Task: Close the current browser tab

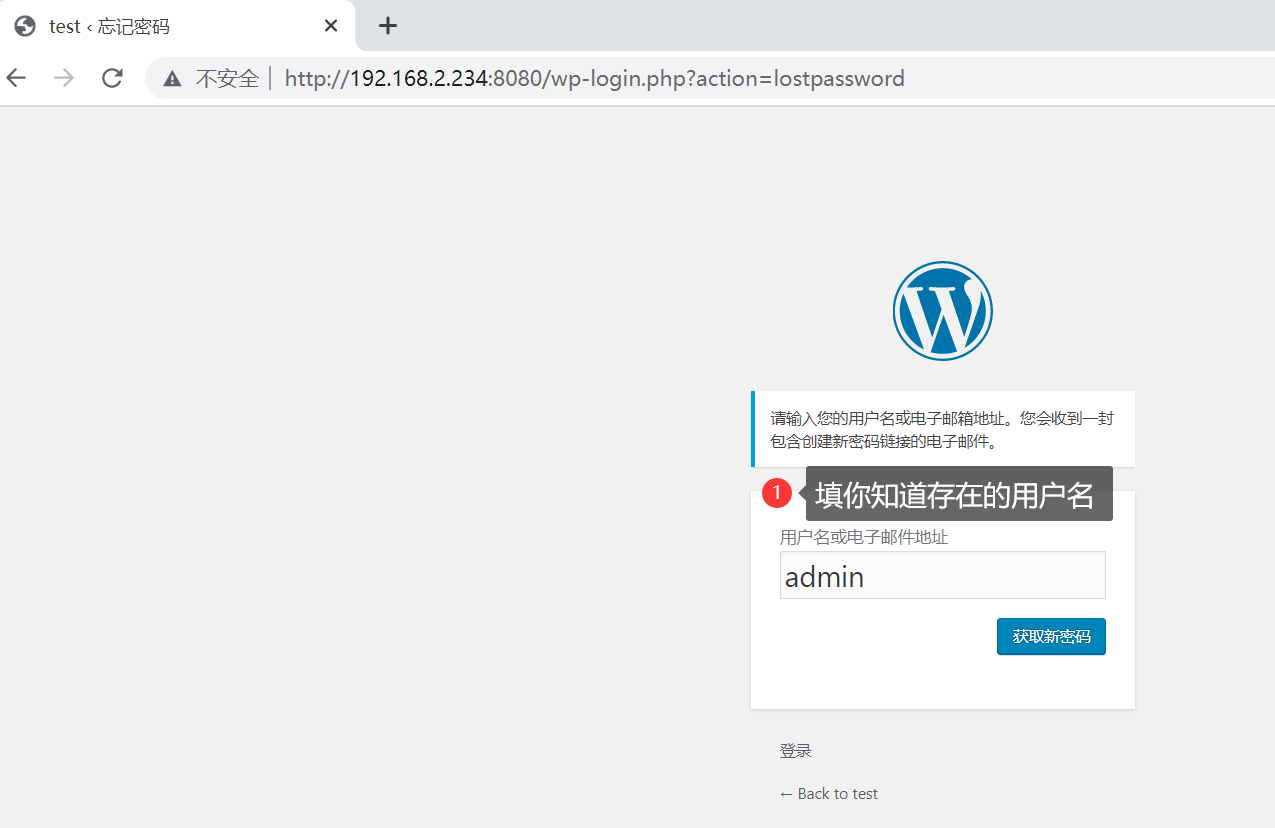Action: (x=331, y=25)
